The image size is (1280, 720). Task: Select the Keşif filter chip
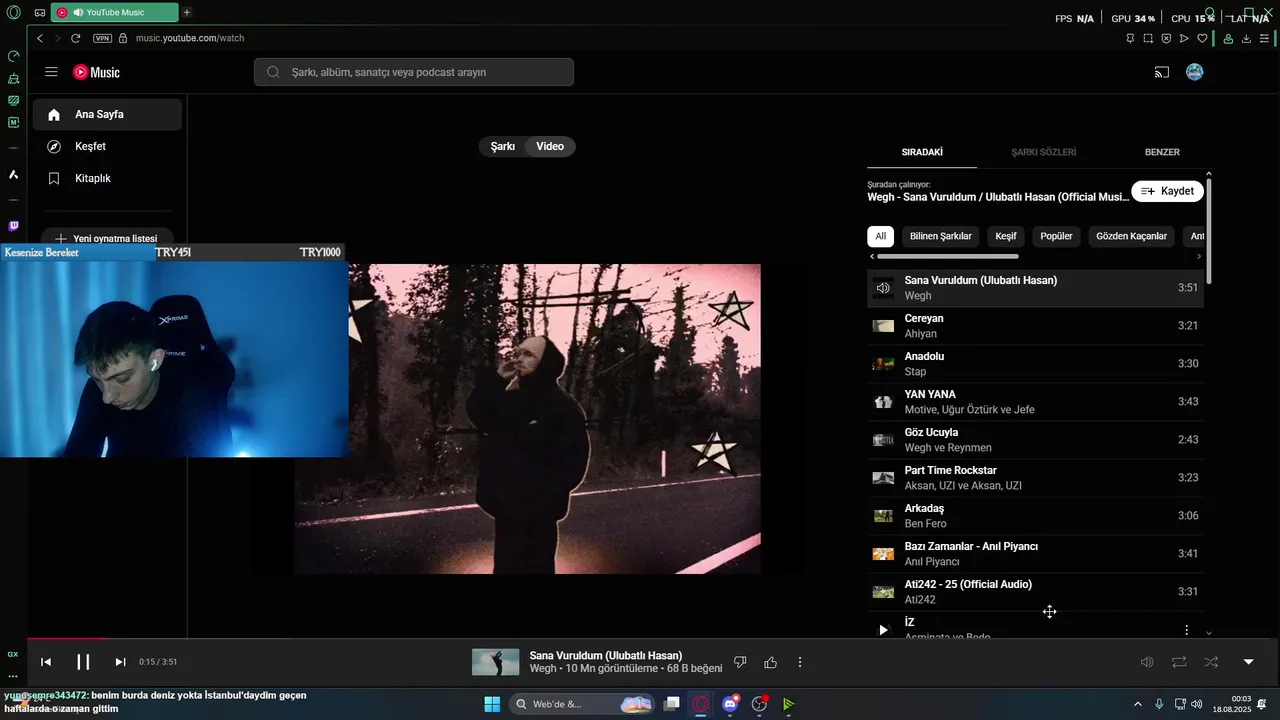coord(1005,236)
